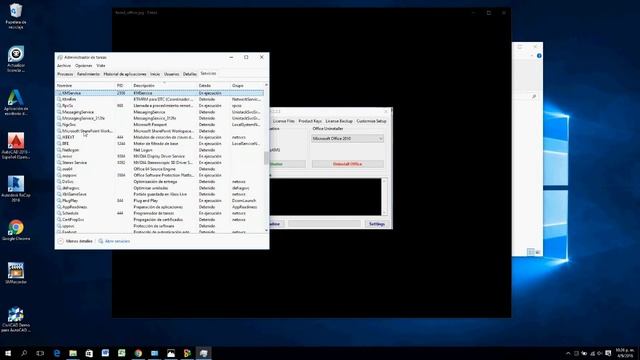
Task: Select the Netlogon service row
Action: [x=160, y=150]
